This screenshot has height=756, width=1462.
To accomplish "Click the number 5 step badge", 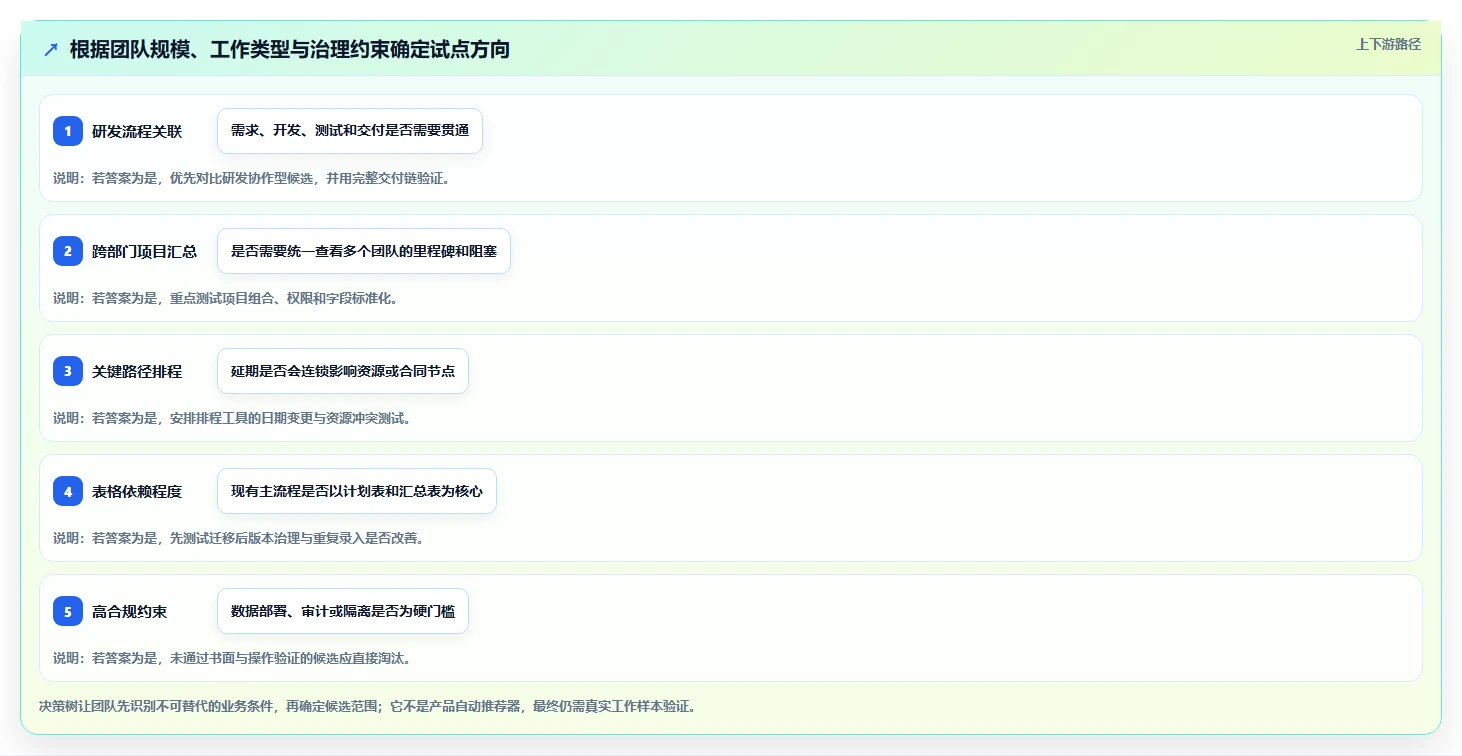I will click(x=68, y=611).
